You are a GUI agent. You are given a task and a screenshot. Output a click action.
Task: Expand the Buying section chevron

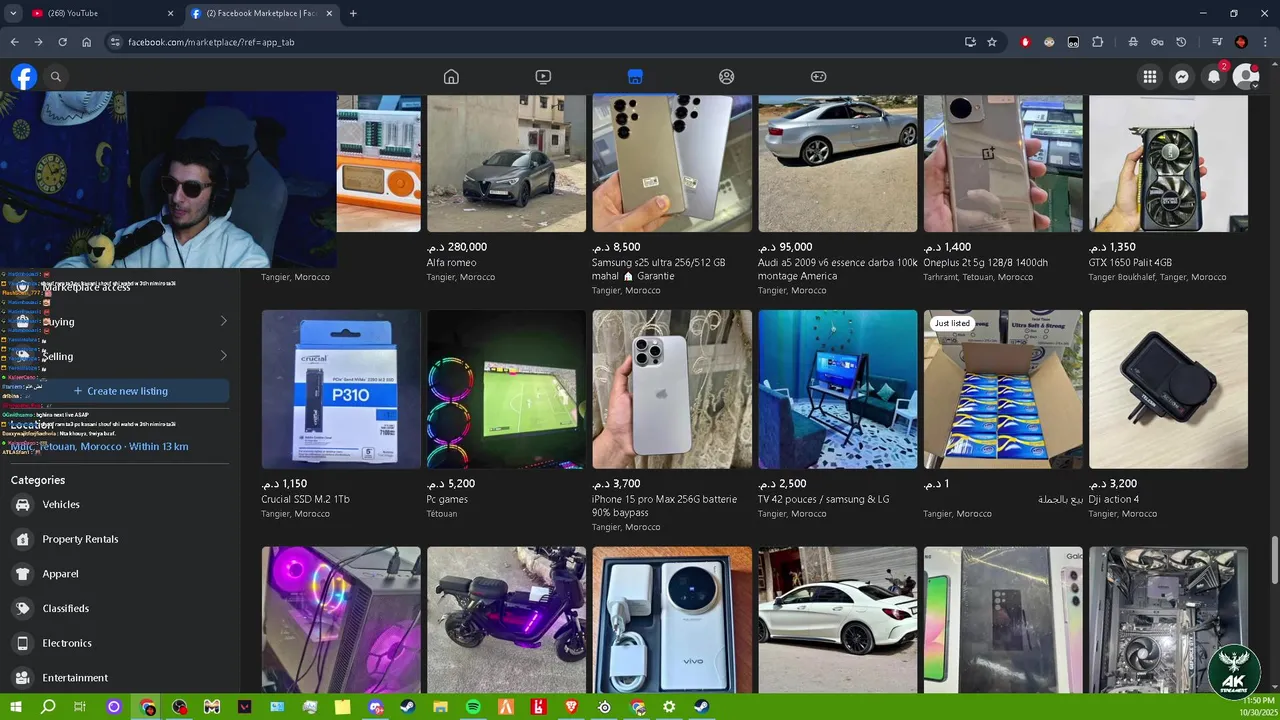pos(223,321)
